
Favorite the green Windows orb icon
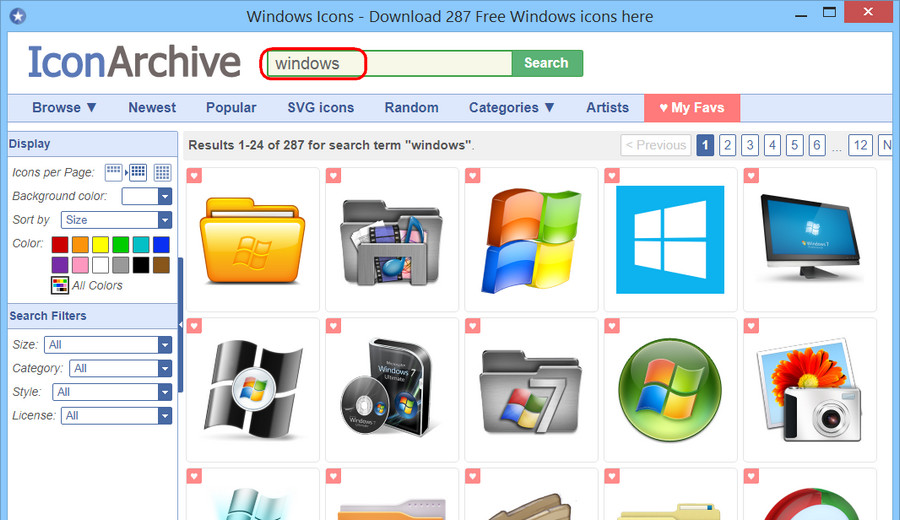612,326
